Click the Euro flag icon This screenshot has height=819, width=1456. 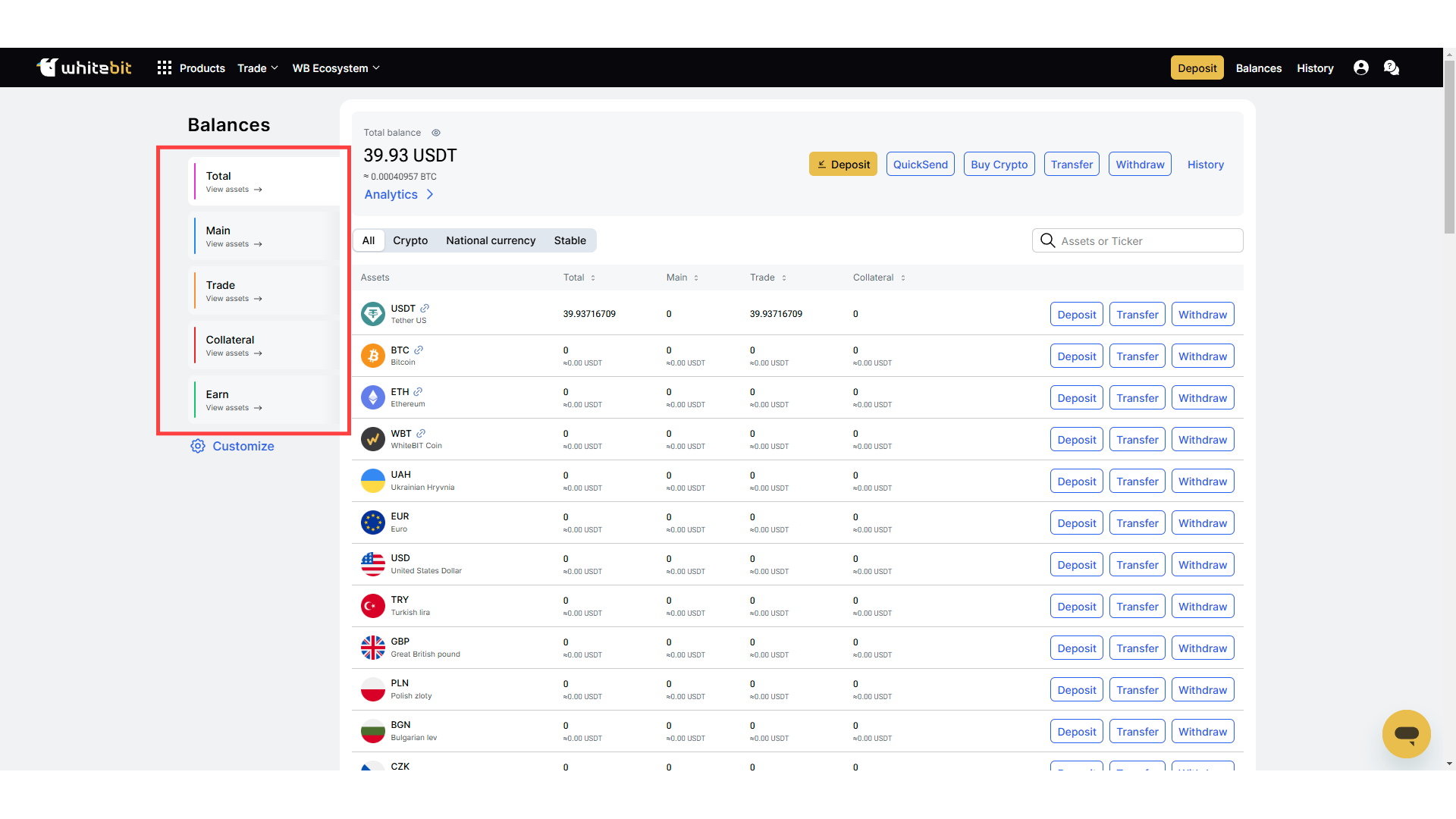[373, 522]
